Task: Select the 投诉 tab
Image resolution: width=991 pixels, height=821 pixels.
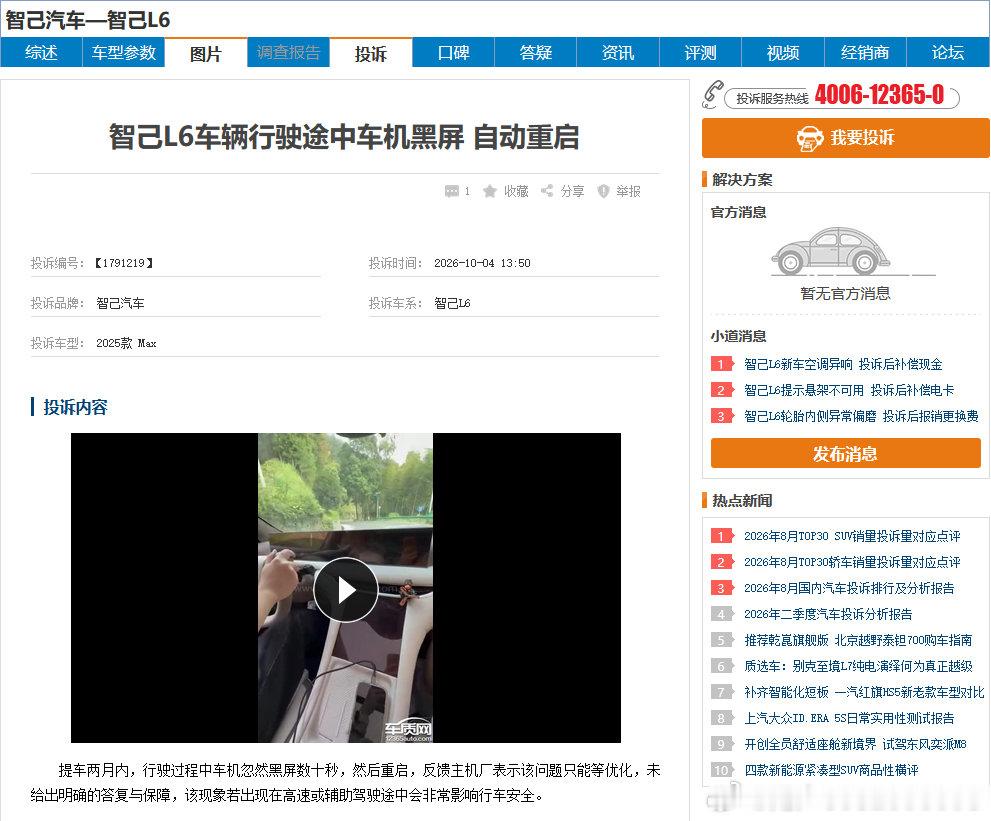Action: [x=371, y=52]
